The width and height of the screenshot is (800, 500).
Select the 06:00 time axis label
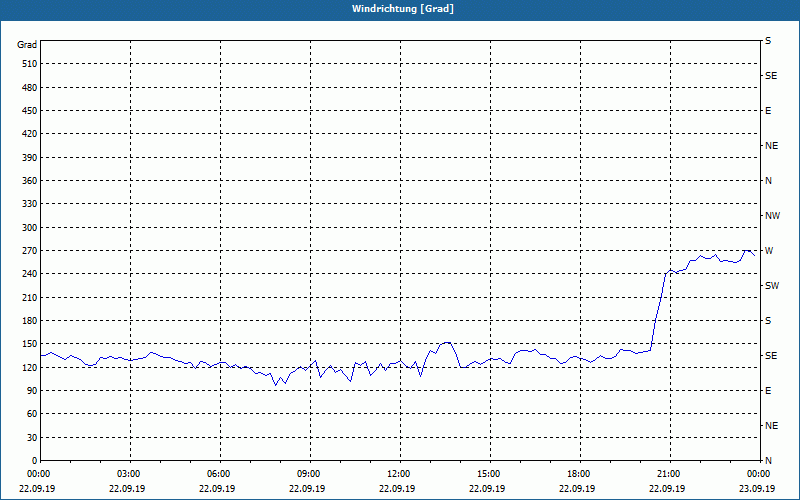click(x=218, y=474)
